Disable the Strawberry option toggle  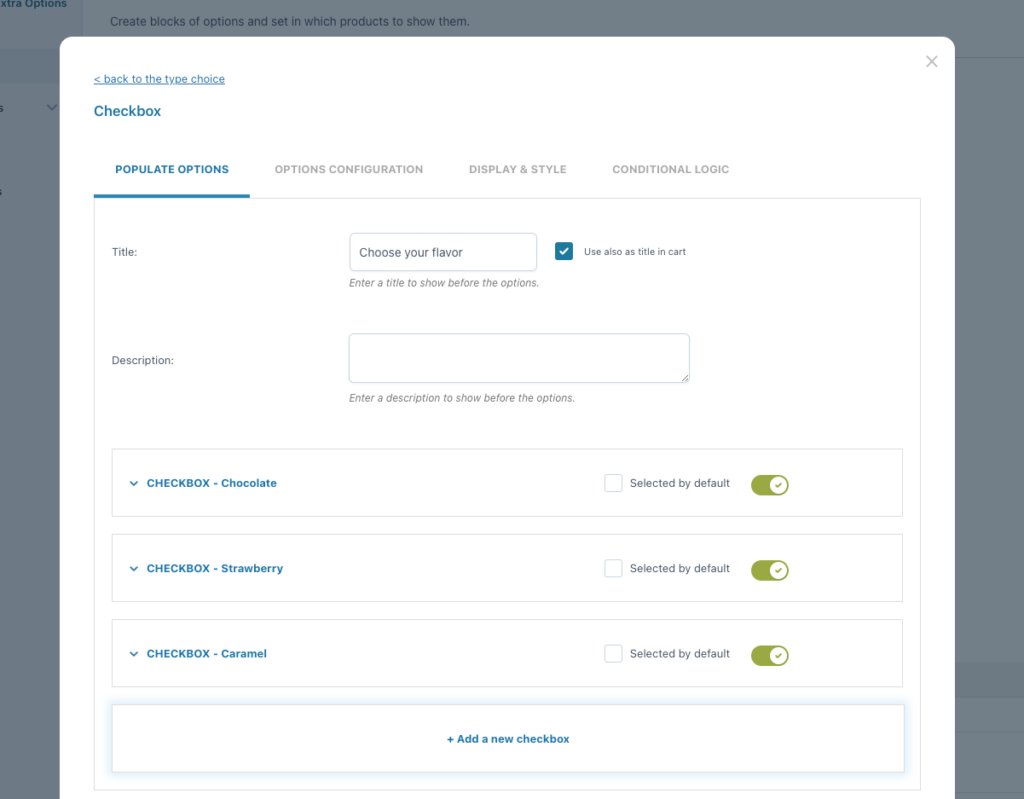pos(769,570)
